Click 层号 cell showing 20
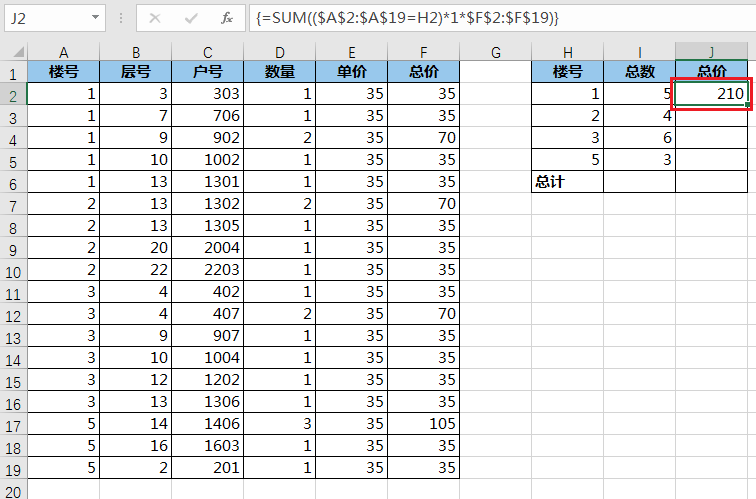Viewport: 756px width, 499px height. (135, 248)
